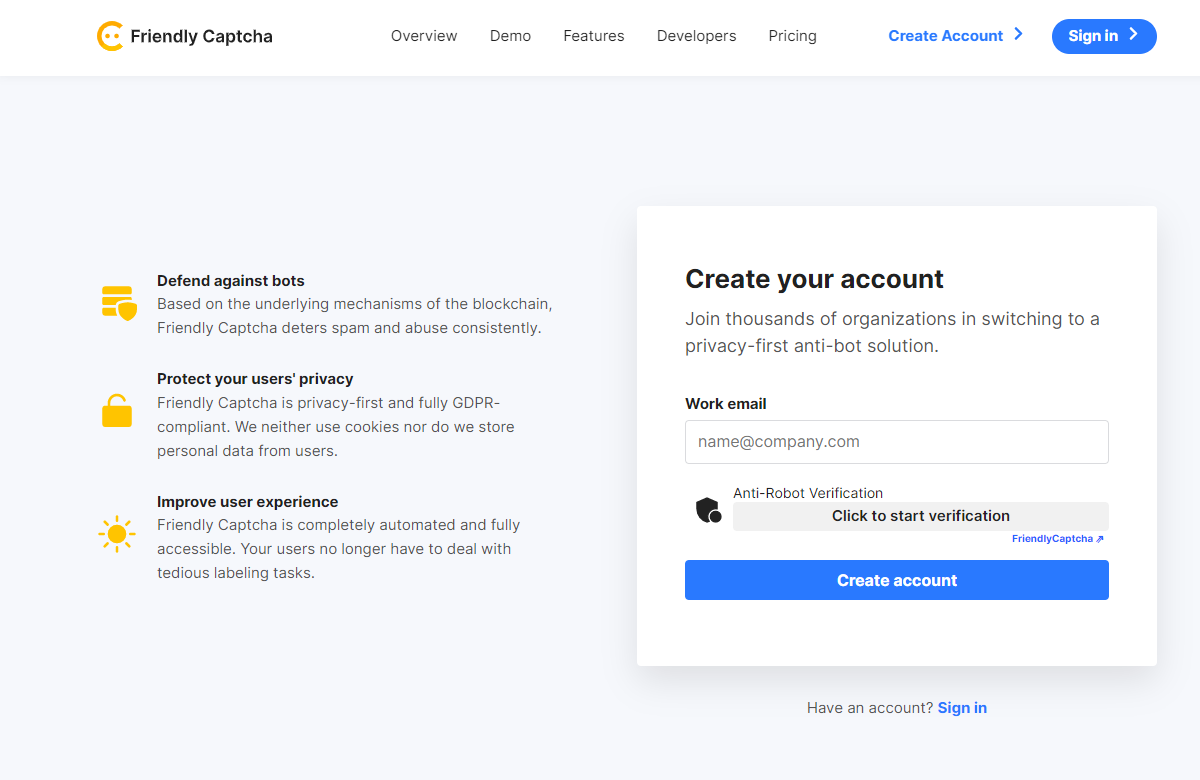Image resolution: width=1200 pixels, height=780 pixels.
Task: Click the Create Account link in header
Action: coord(946,36)
